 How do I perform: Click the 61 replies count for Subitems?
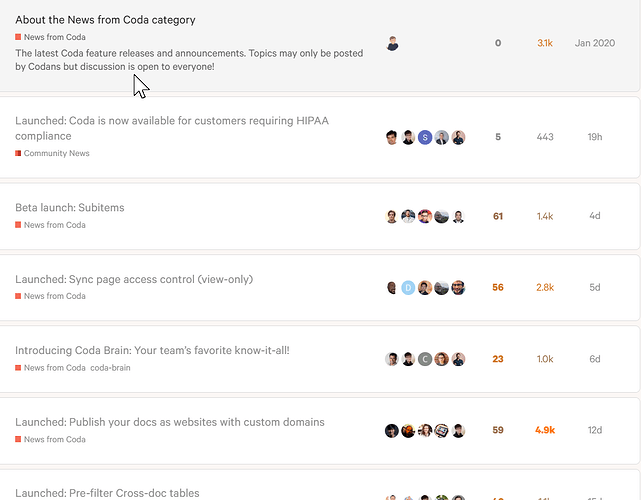point(498,217)
